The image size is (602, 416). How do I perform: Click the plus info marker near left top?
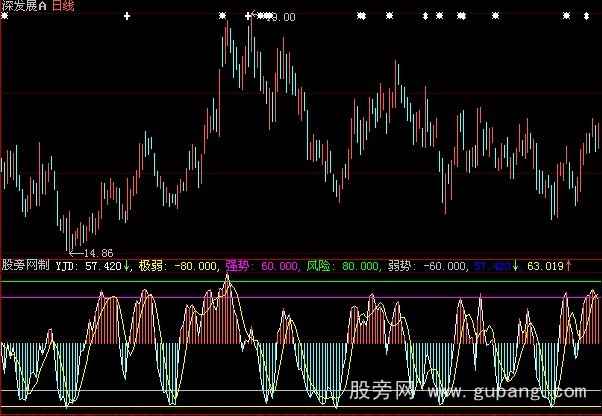click(x=127, y=17)
